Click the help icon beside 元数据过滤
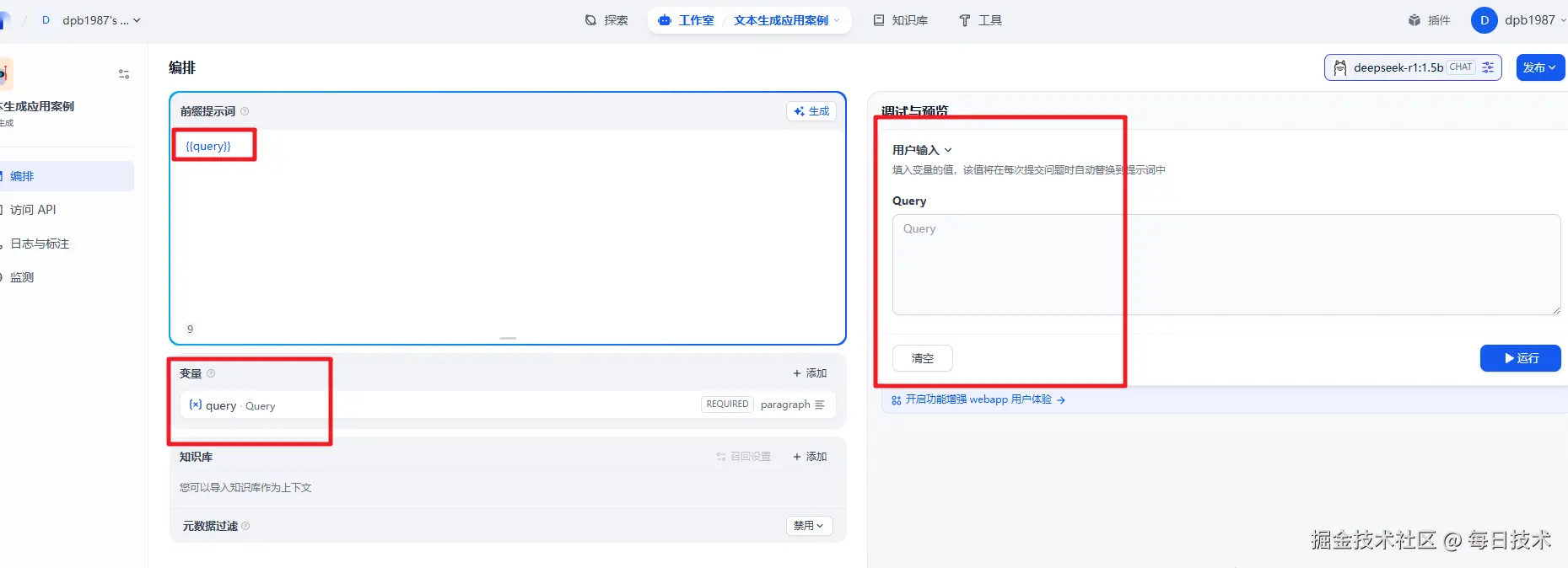 pos(245,526)
